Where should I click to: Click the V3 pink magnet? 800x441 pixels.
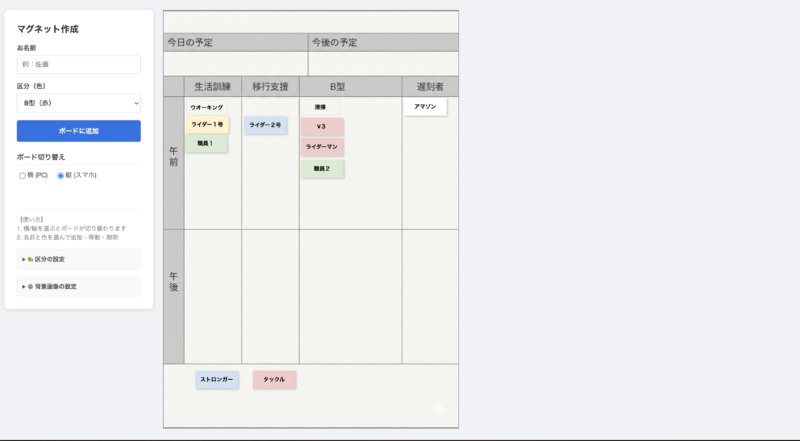pos(322,127)
